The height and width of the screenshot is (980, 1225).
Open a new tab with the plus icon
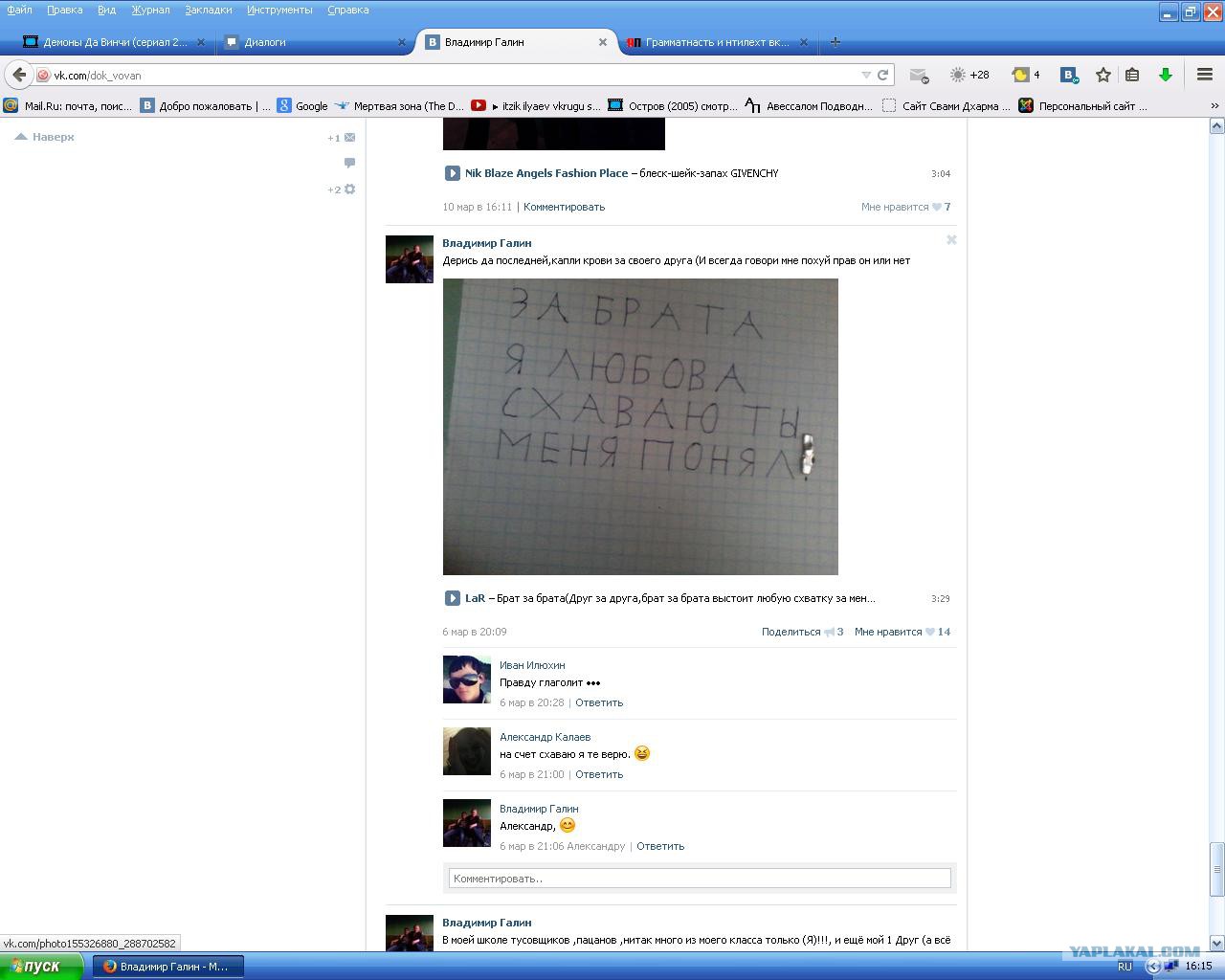[835, 42]
